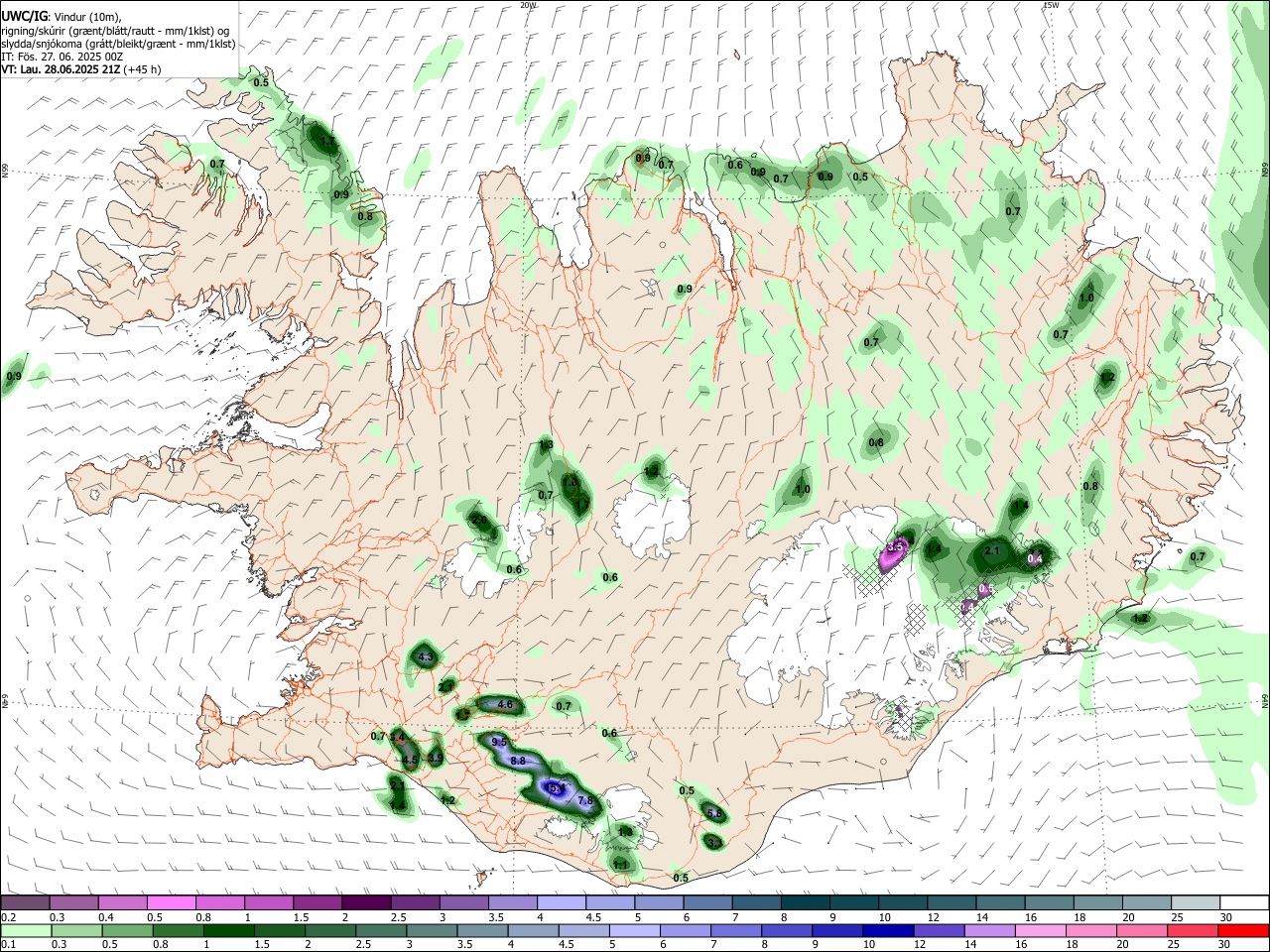Click the "7.8" rainfall value on the map
Viewport: 1270px width, 952px height.
[585, 801]
